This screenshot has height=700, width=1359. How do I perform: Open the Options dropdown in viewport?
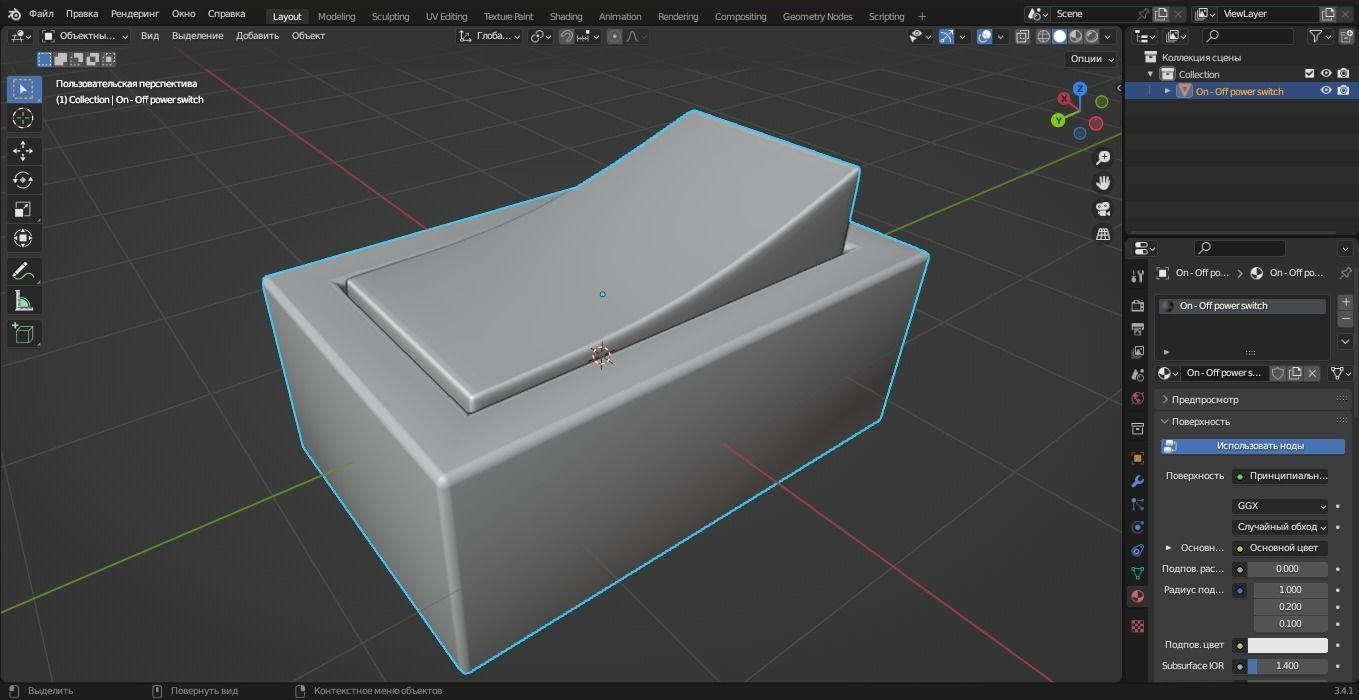coord(1091,59)
